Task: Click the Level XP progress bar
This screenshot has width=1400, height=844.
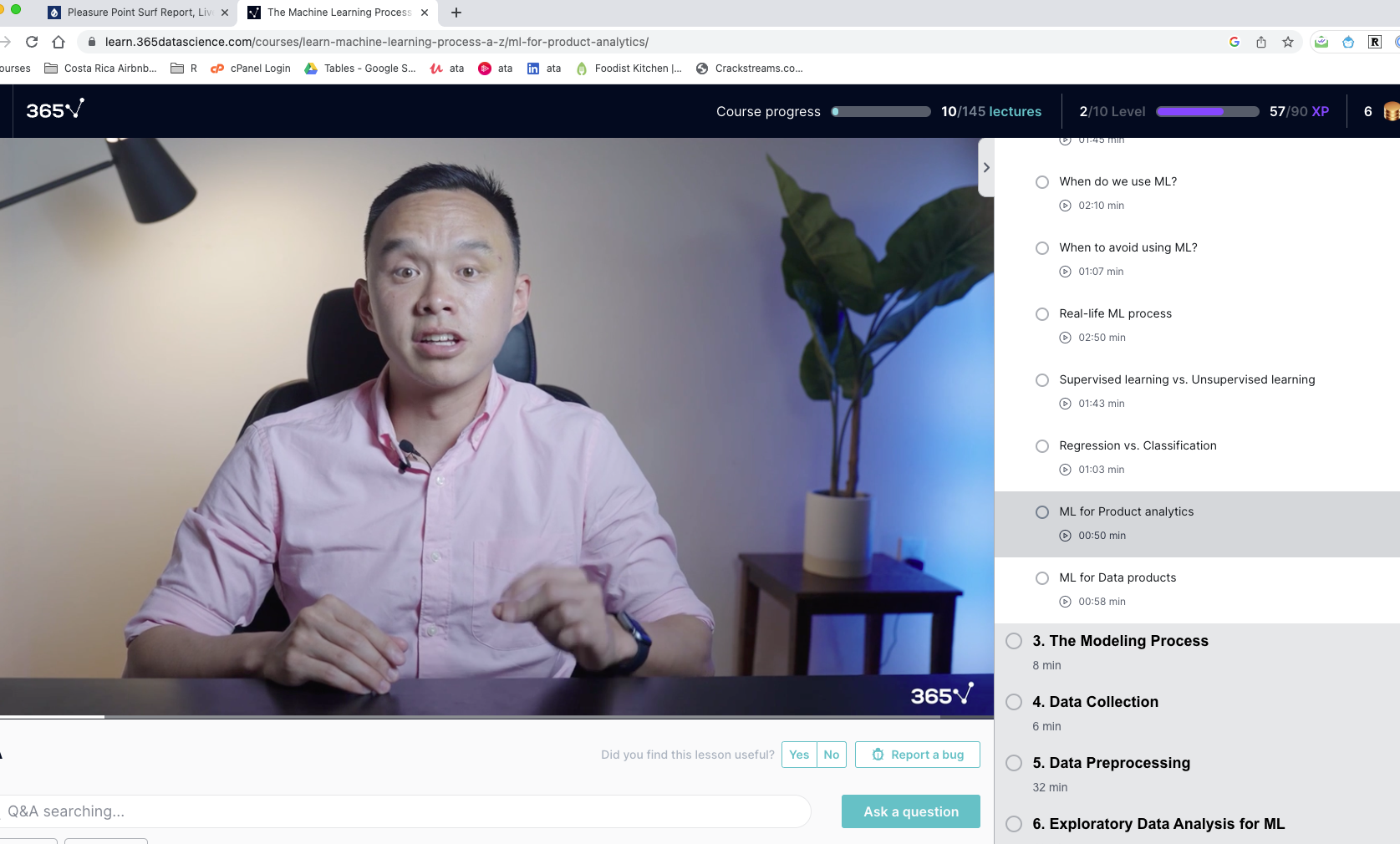Action: pyautogui.click(x=1208, y=111)
